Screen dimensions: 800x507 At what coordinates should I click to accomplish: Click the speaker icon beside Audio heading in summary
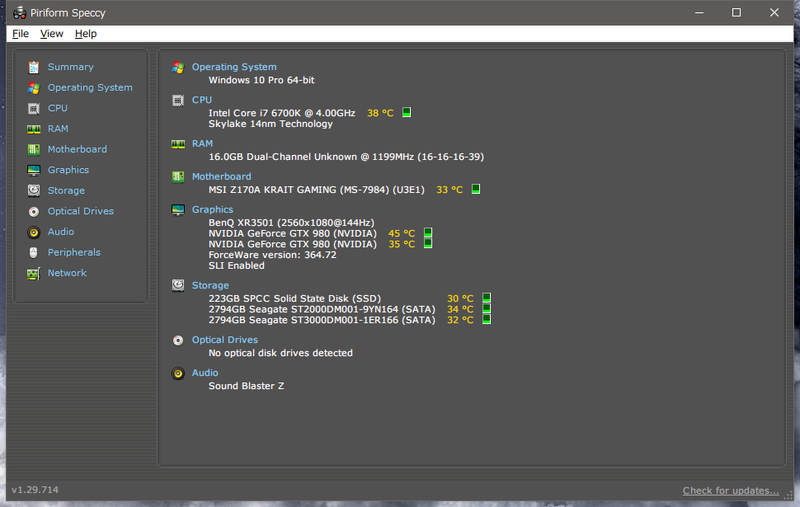coord(178,373)
